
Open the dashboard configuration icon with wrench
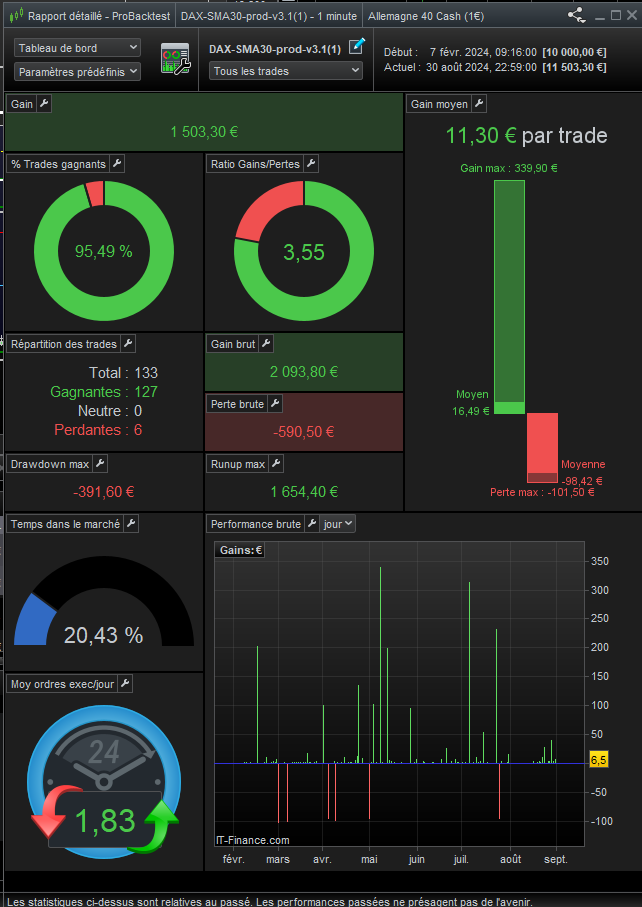(175, 59)
